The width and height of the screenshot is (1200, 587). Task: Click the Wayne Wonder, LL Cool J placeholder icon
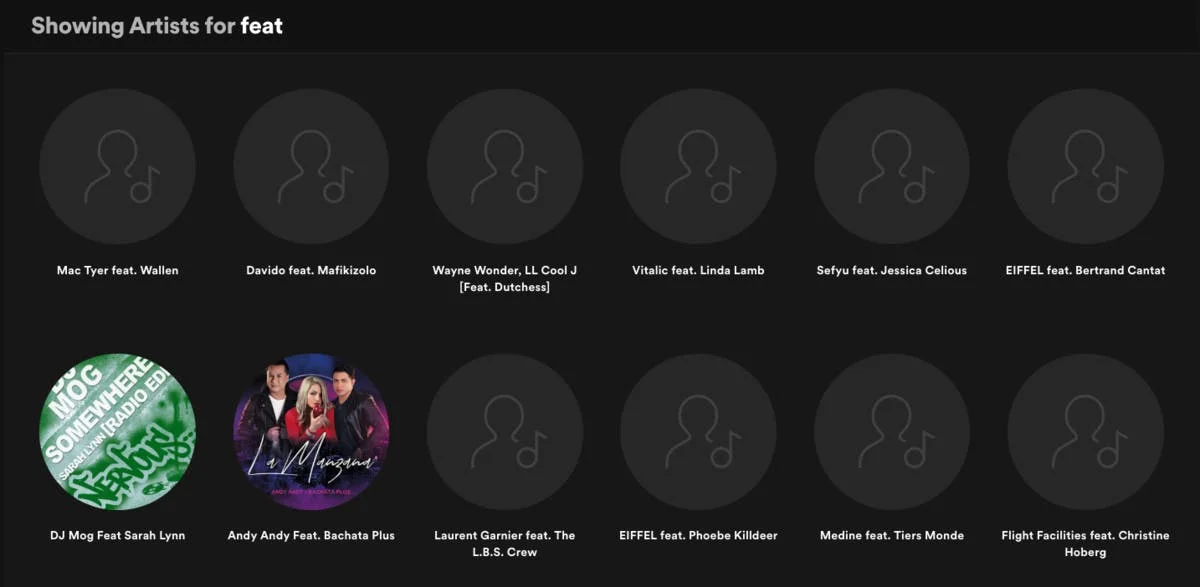click(x=505, y=165)
